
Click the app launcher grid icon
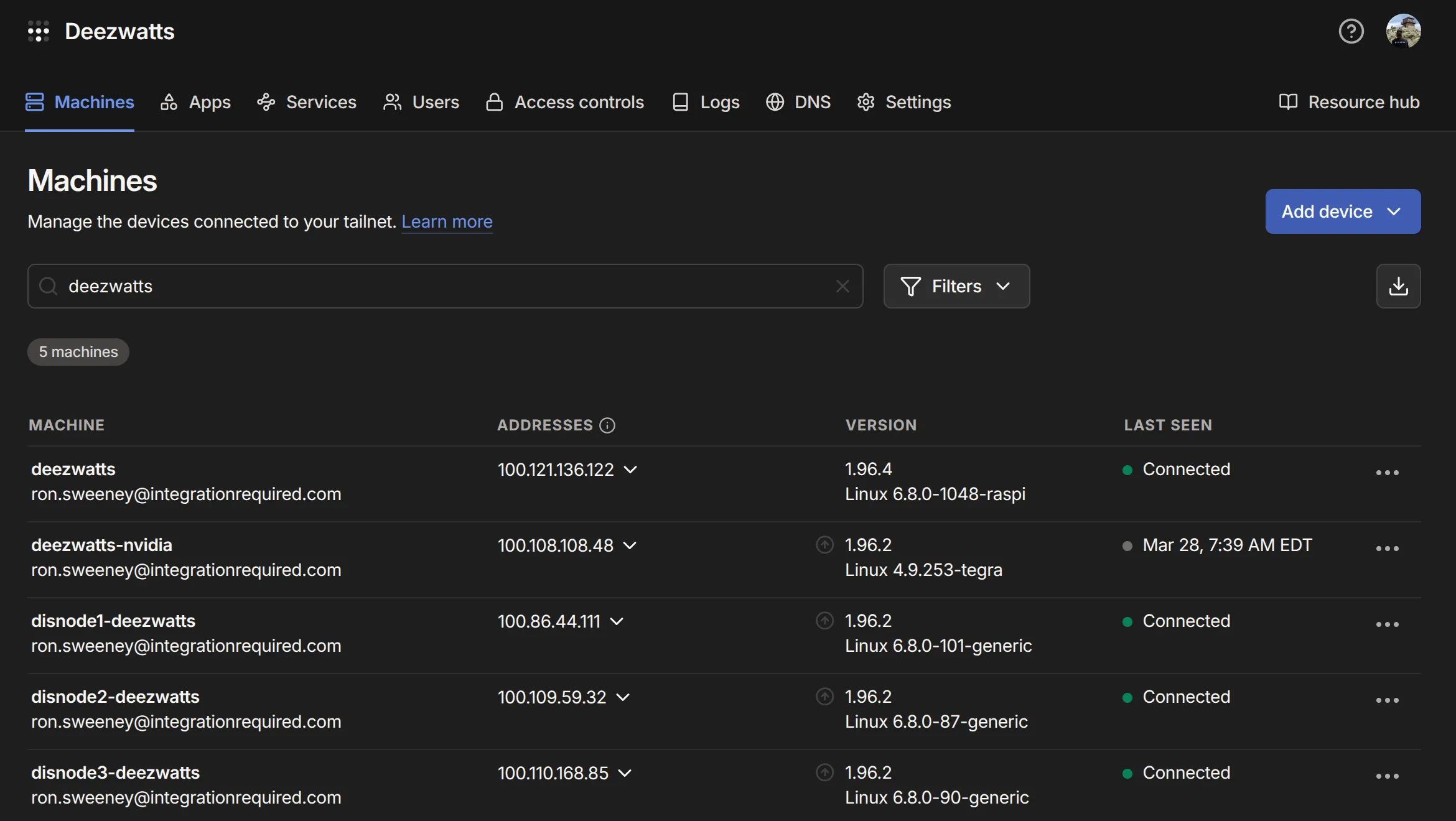(38, 31)
